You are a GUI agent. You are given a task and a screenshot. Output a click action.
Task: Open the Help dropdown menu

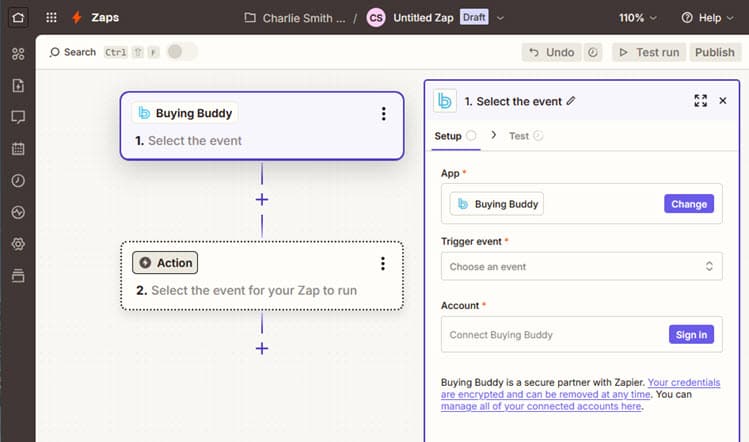(x=707, y=18)
